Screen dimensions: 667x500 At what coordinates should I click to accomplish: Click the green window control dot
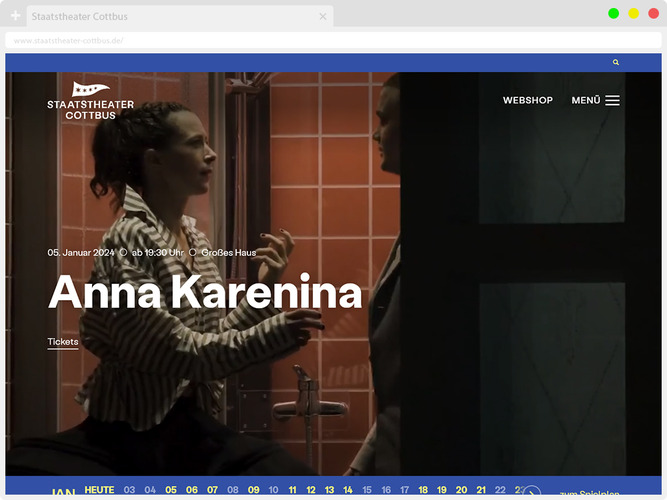point(614,13)
